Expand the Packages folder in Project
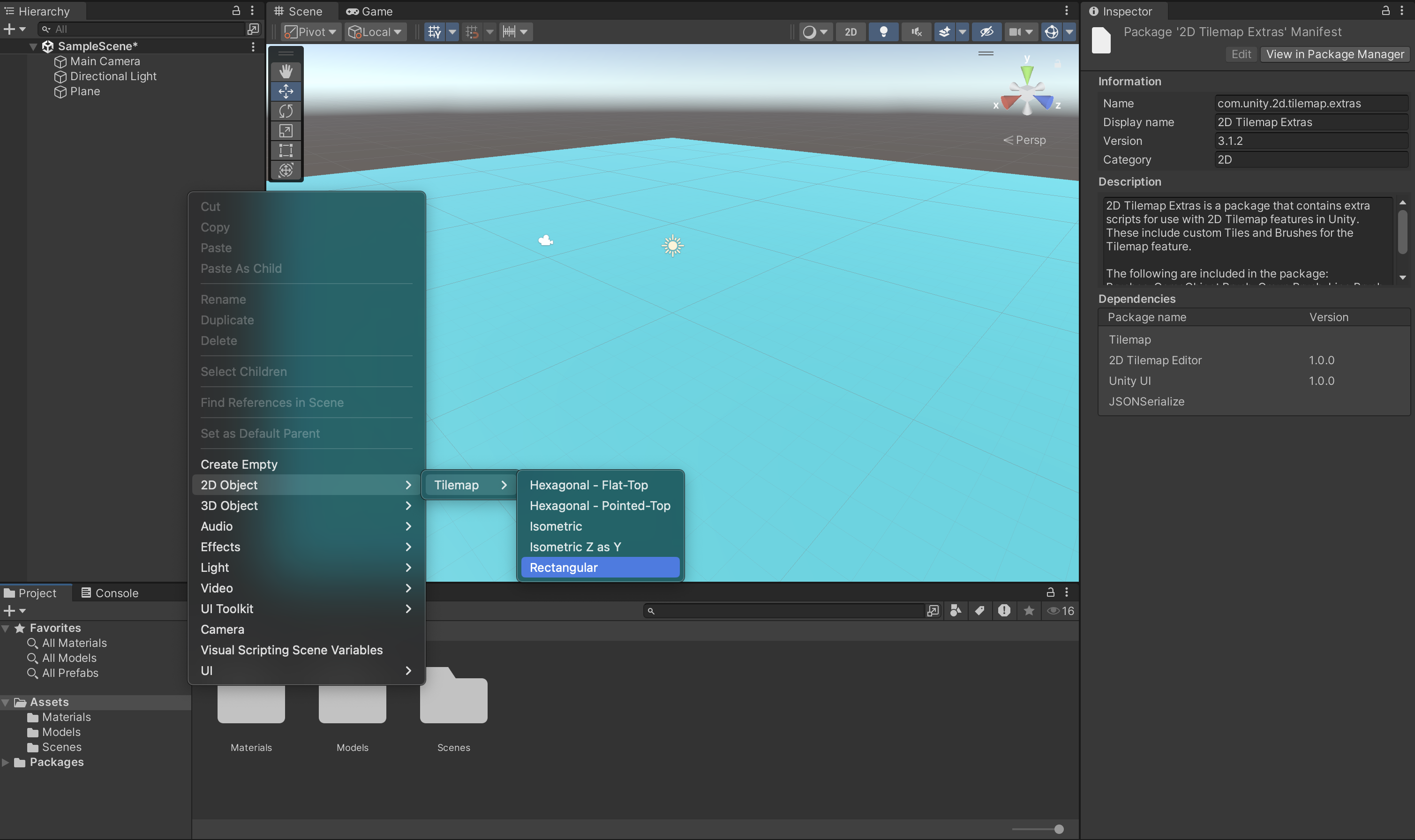The width and height of the screenshot is (1415, 840). (6, 763)
